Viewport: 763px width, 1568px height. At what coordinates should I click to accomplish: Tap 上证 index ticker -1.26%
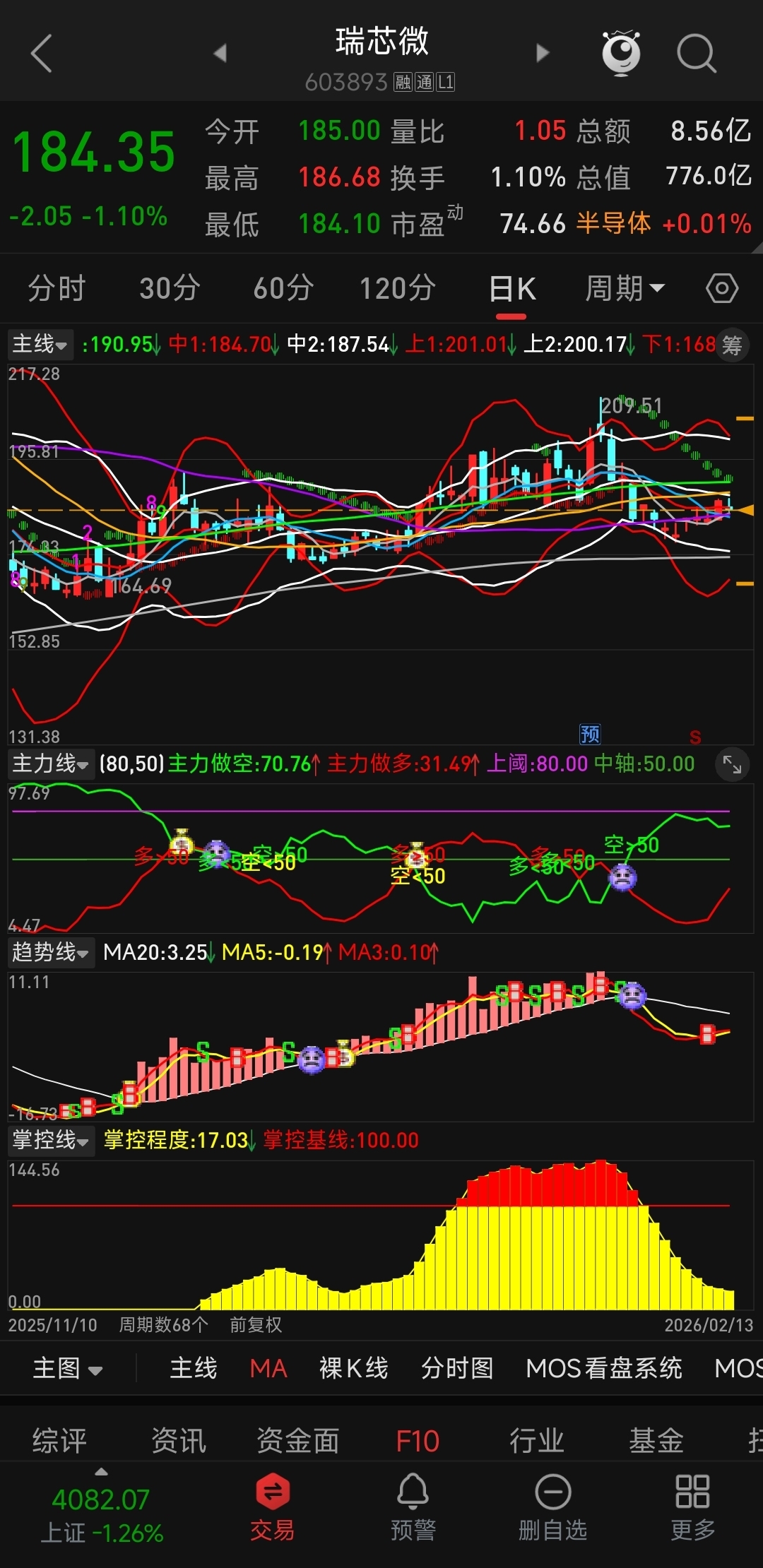(x=102, y=1533)
